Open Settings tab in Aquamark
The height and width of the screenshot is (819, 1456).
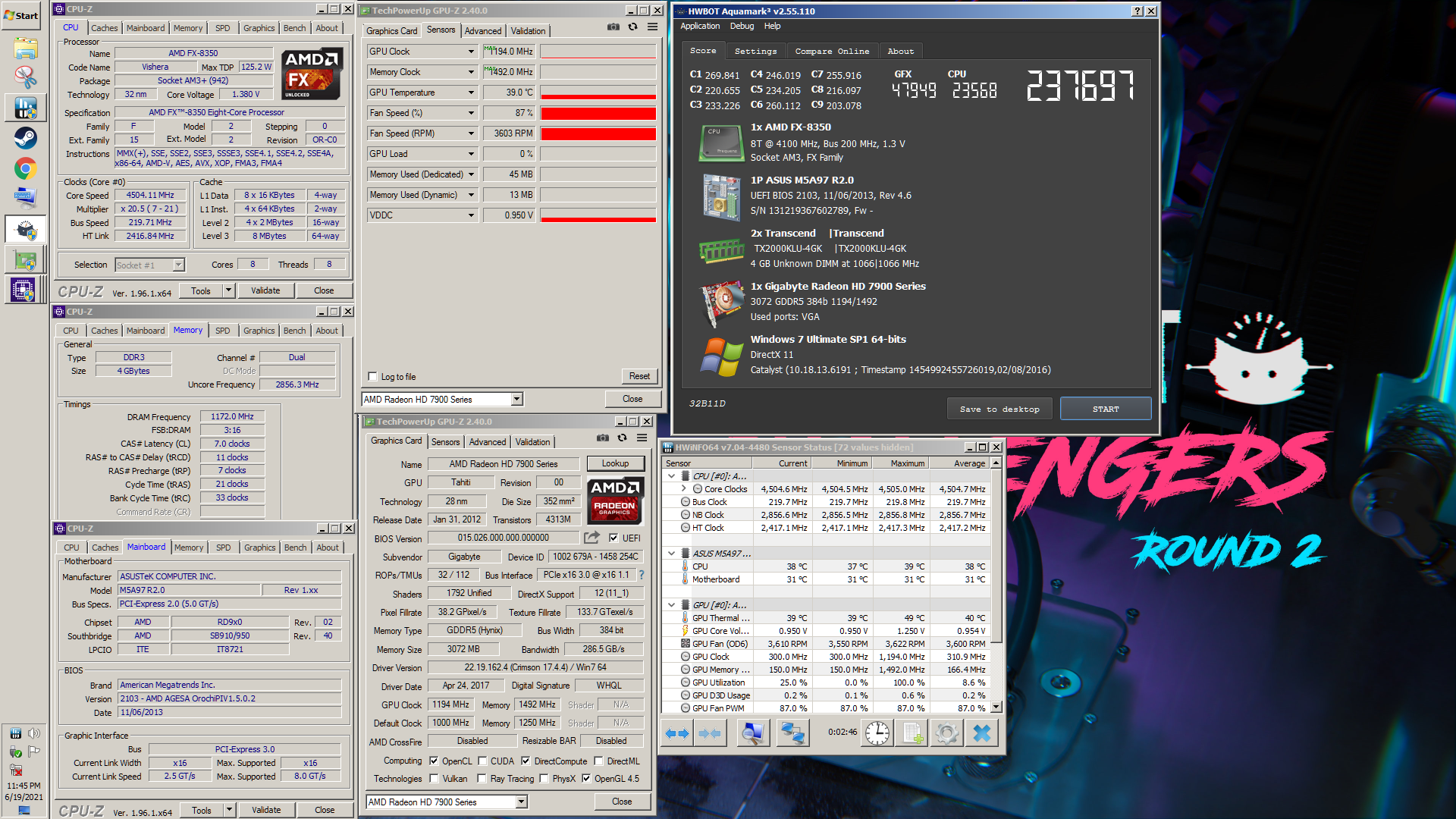(755, 51)
